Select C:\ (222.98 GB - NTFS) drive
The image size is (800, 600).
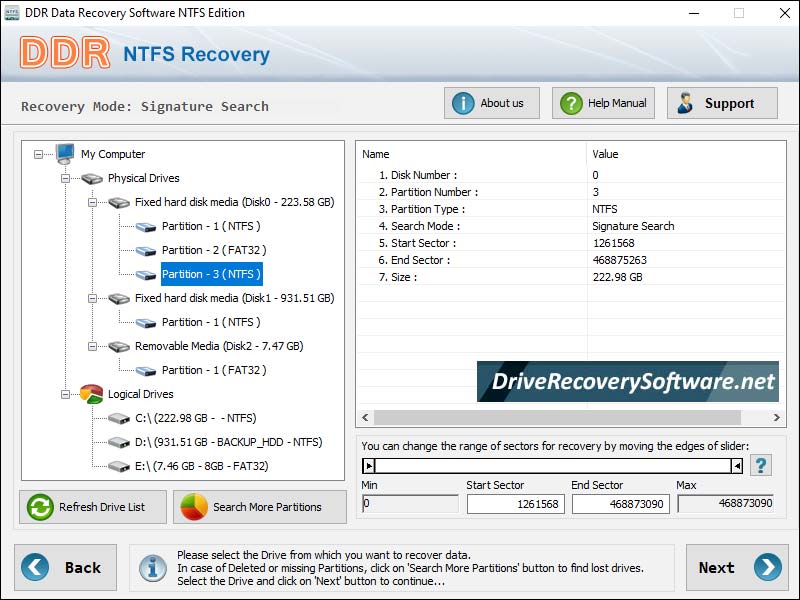pos(196,418)
